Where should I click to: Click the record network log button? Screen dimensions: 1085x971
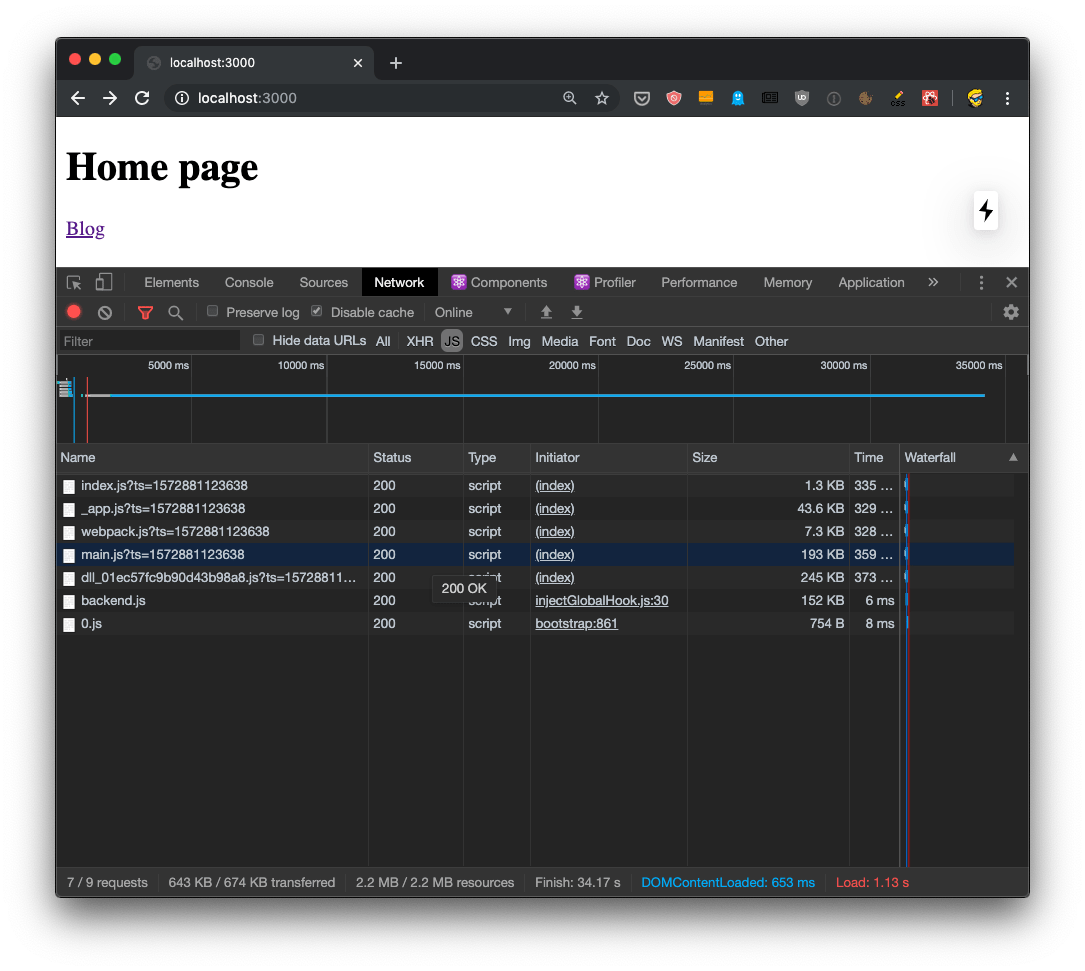pyautogui.click(x=74, y=312)
